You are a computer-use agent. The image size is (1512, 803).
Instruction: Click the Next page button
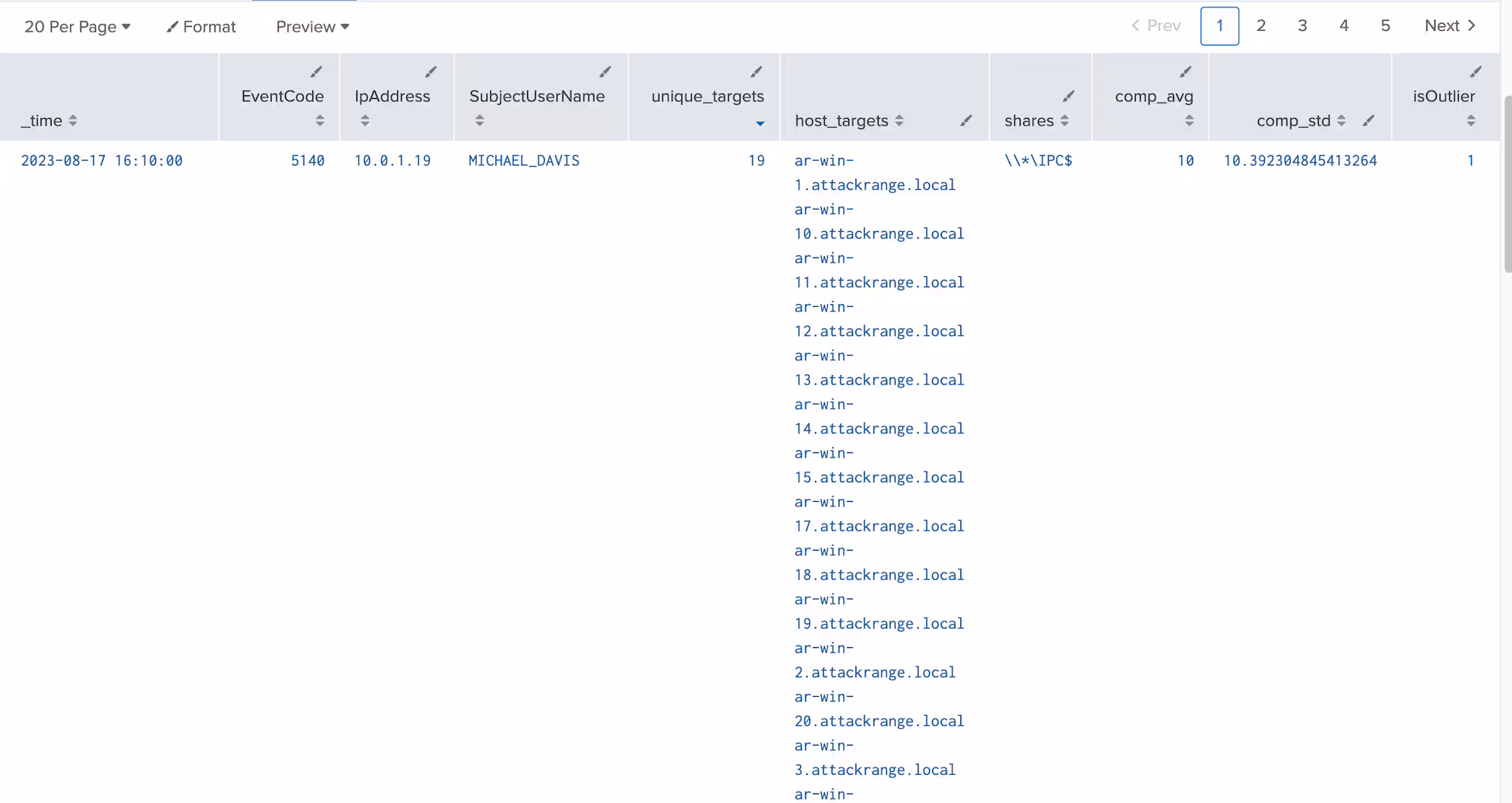coord(1450,26)
